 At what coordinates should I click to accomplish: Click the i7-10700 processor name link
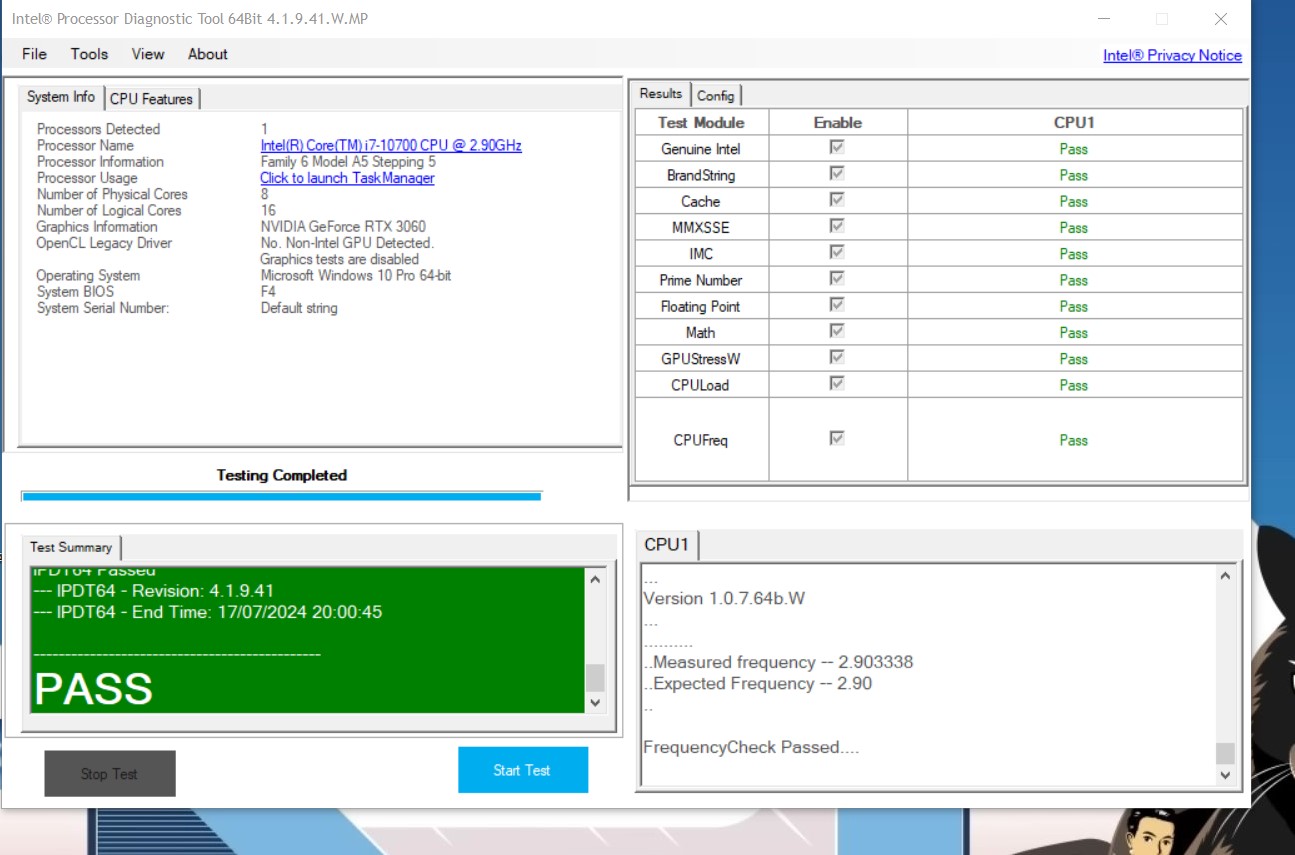pos(391,145)
